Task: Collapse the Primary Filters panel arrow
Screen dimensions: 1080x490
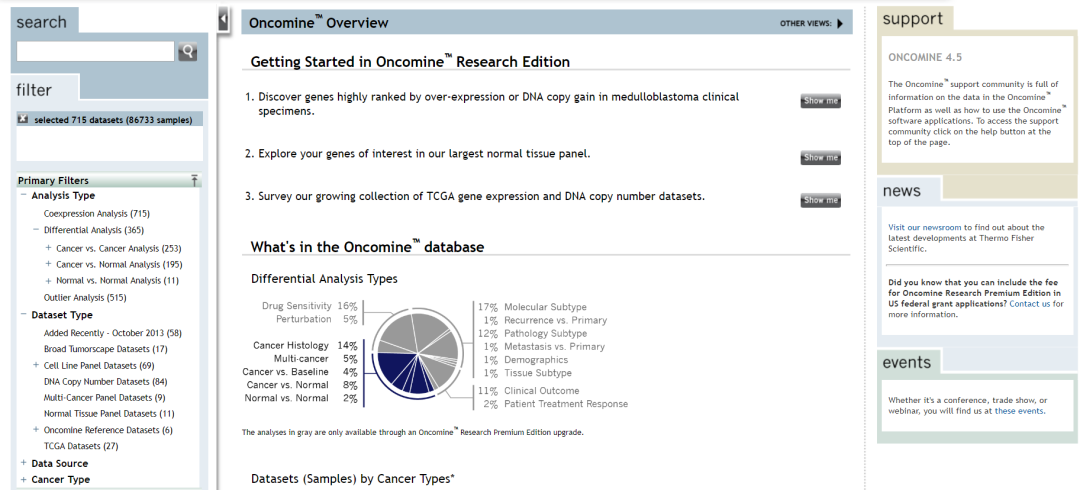Action: click(x=194, y=181)
